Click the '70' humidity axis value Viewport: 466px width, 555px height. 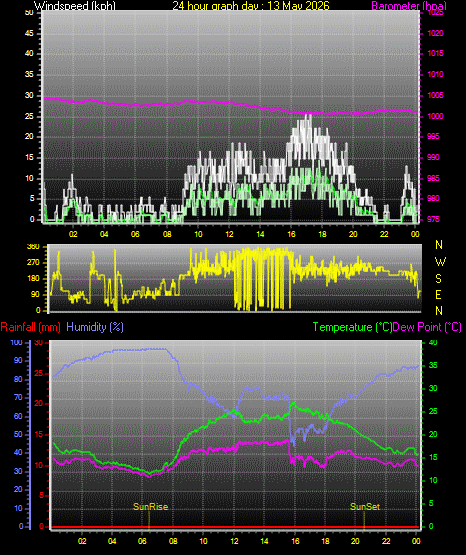pos(18,397)
